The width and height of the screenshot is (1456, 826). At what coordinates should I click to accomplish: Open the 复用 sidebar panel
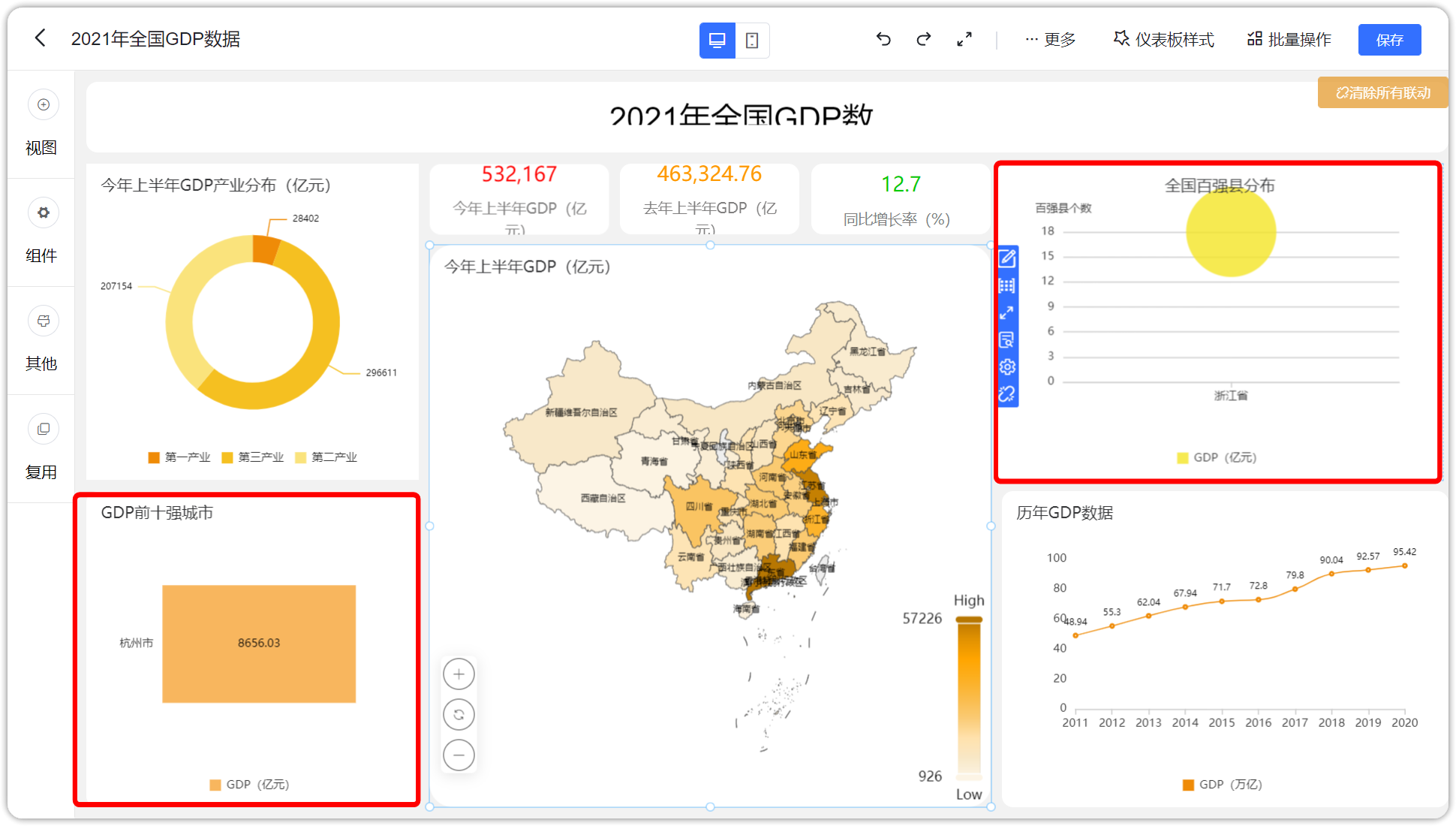41,449
